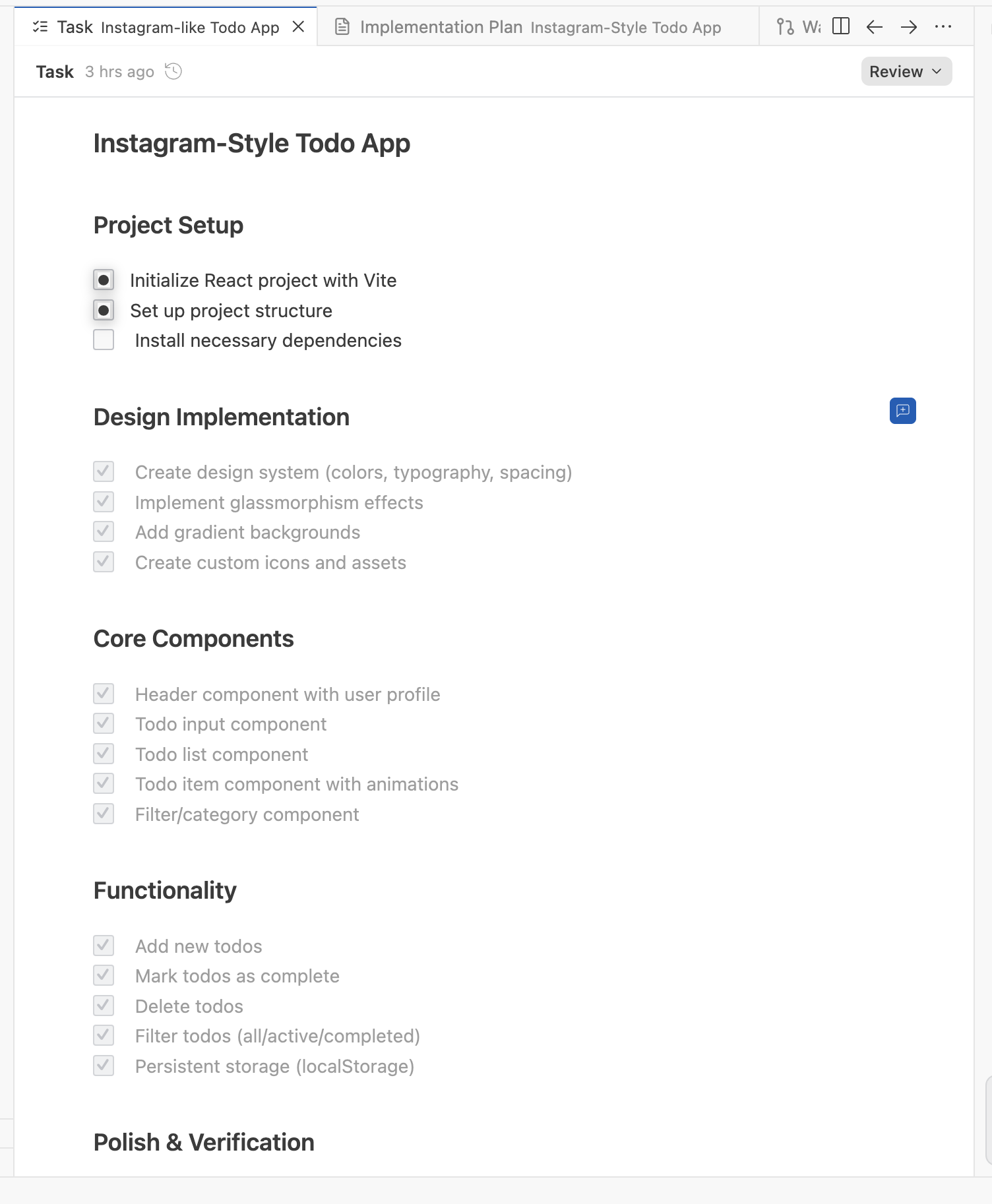The image size is (992, 1204).
Task: Toggle Set up project structure checkbox
Action: tap(104, 311)
